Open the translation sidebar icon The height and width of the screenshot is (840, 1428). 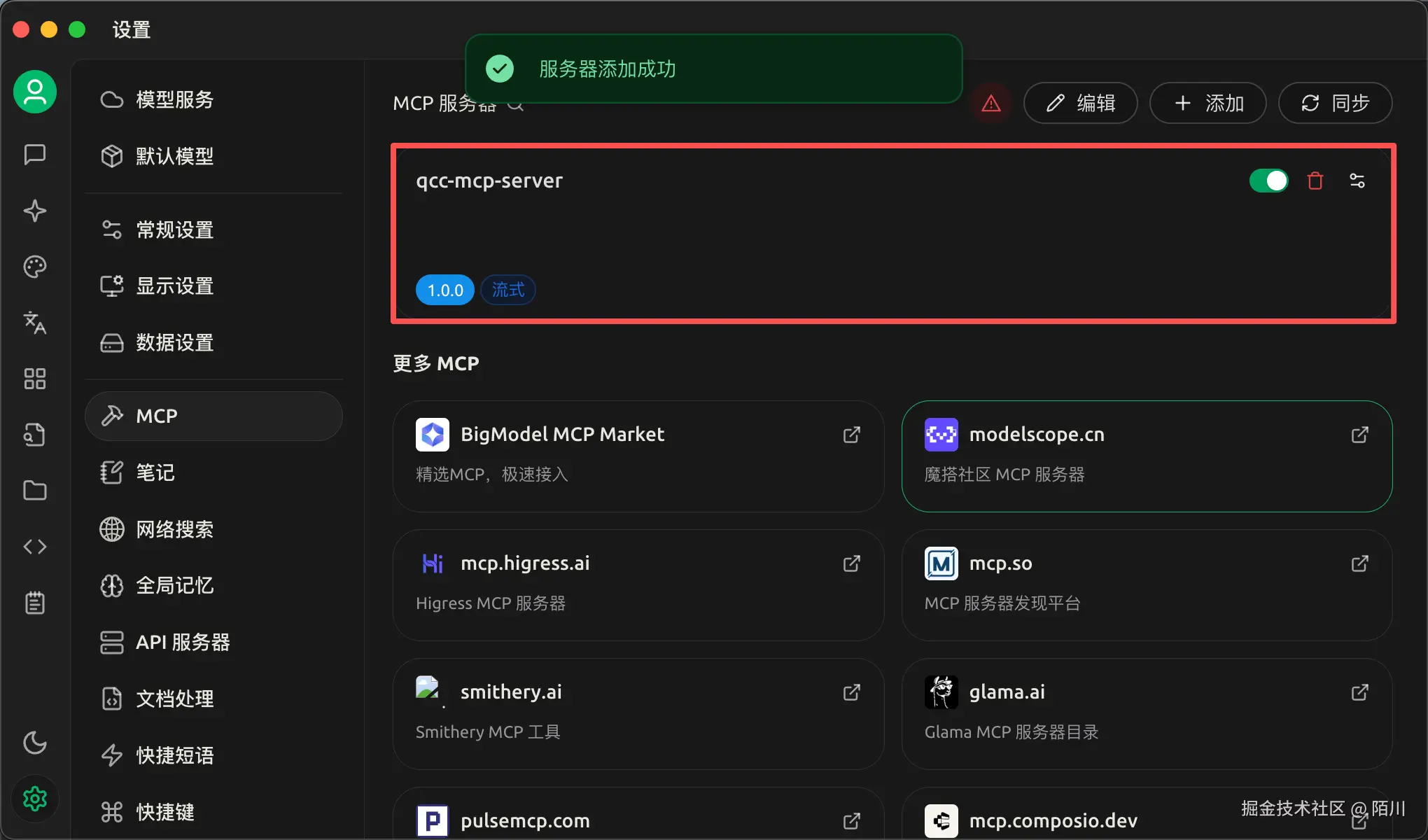coord(34,323)
